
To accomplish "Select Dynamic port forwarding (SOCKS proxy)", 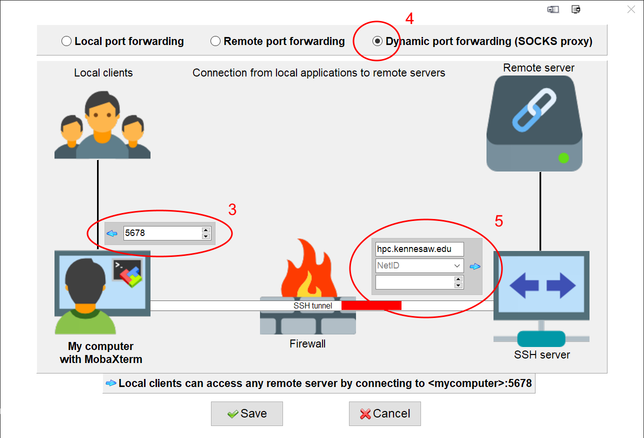I will [377, 42].
